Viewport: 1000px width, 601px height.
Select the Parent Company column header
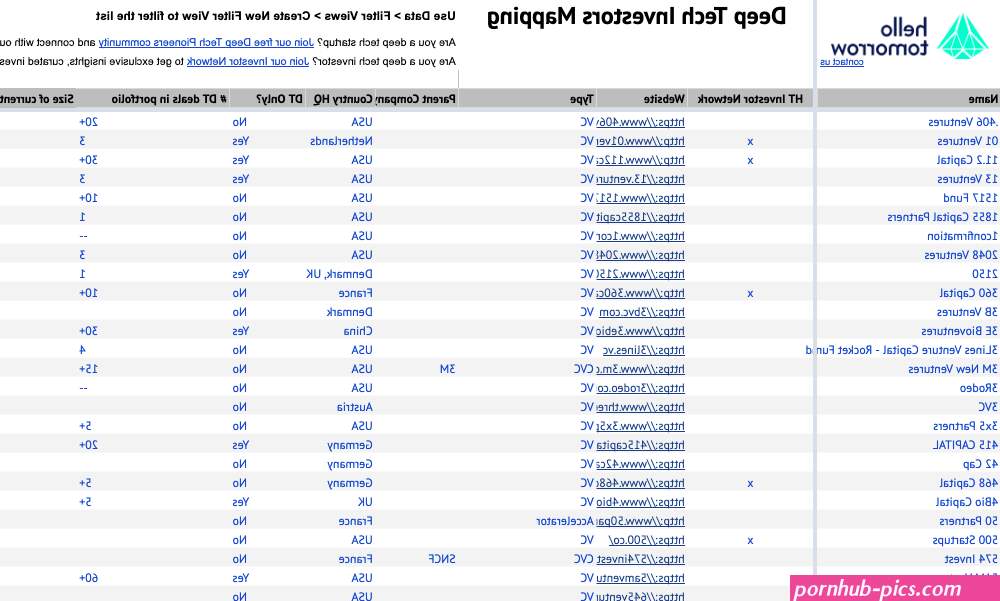(416, 99)
